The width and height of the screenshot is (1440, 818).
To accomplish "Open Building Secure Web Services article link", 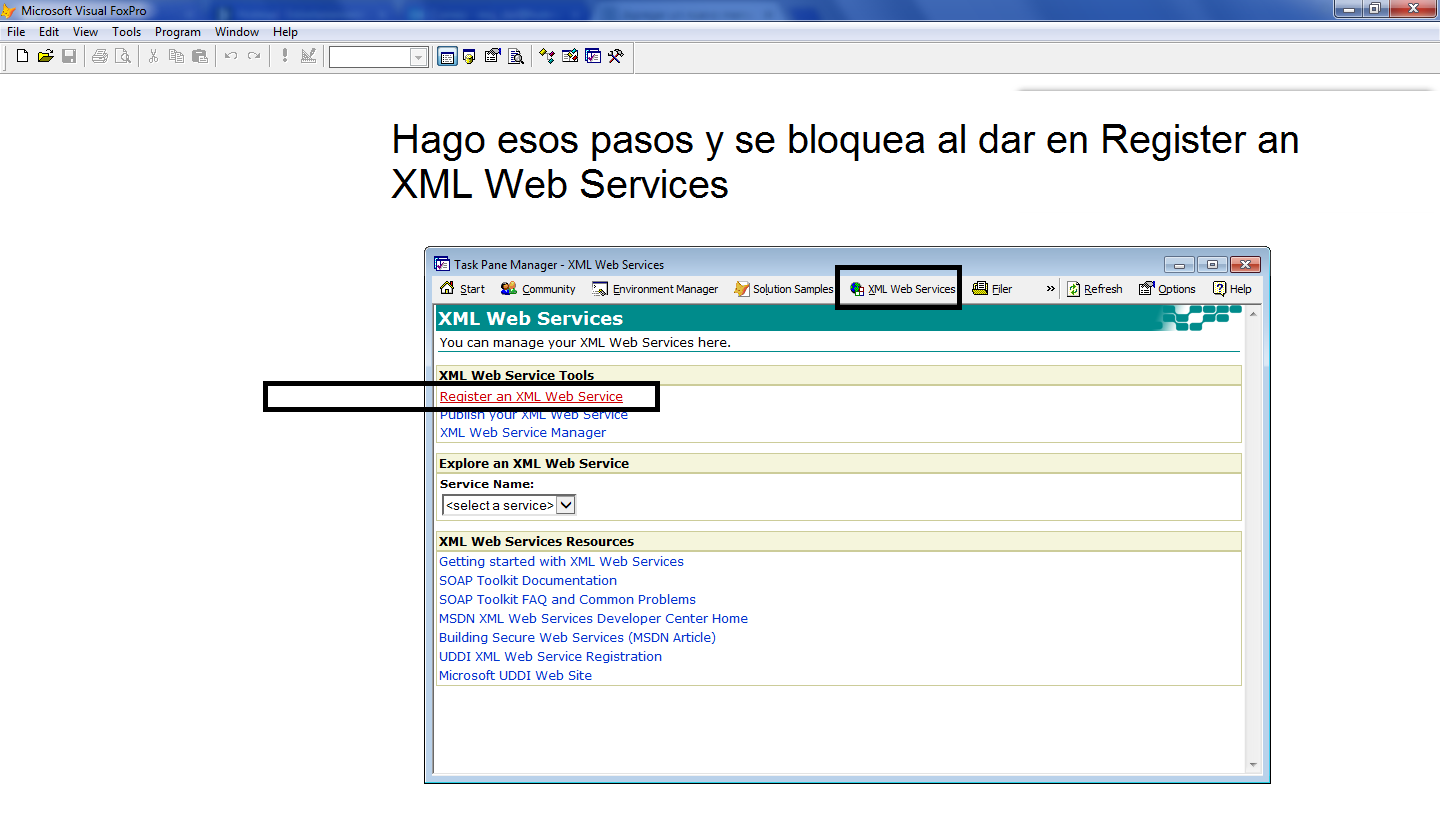I will (x=577, y=638).
